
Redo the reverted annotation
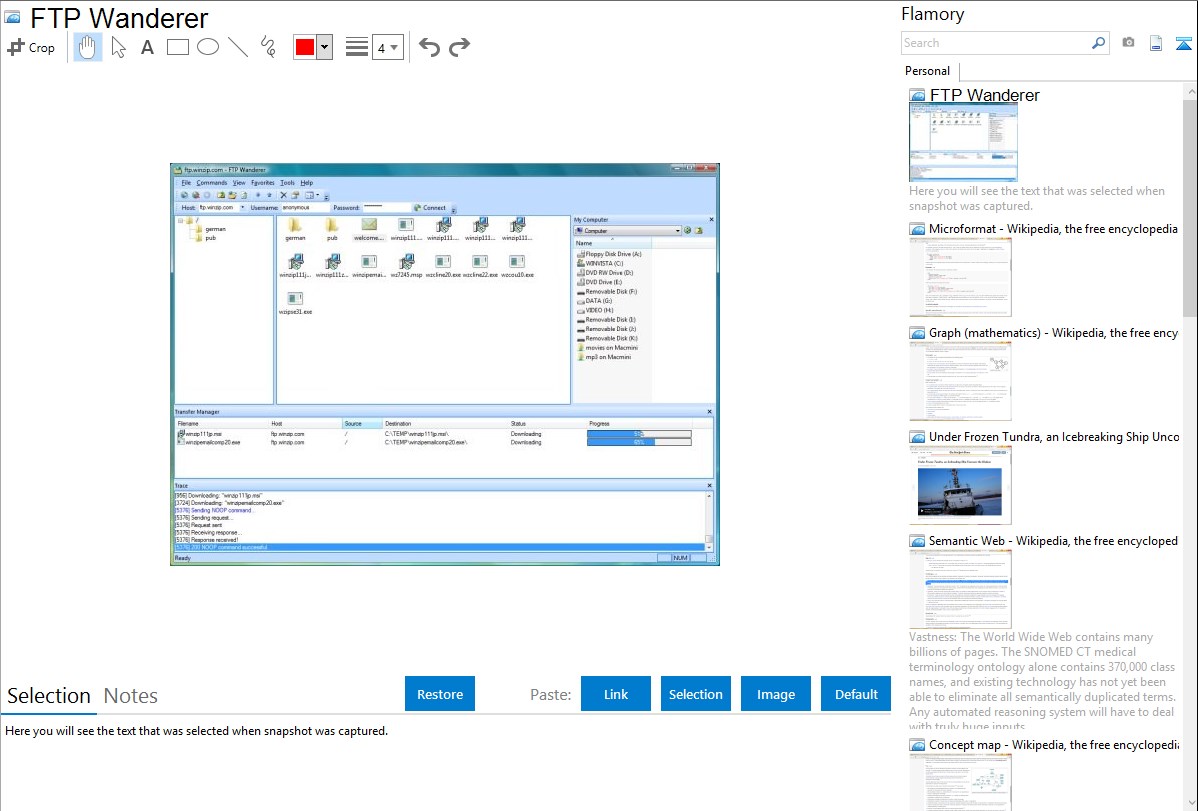[459, 47]
